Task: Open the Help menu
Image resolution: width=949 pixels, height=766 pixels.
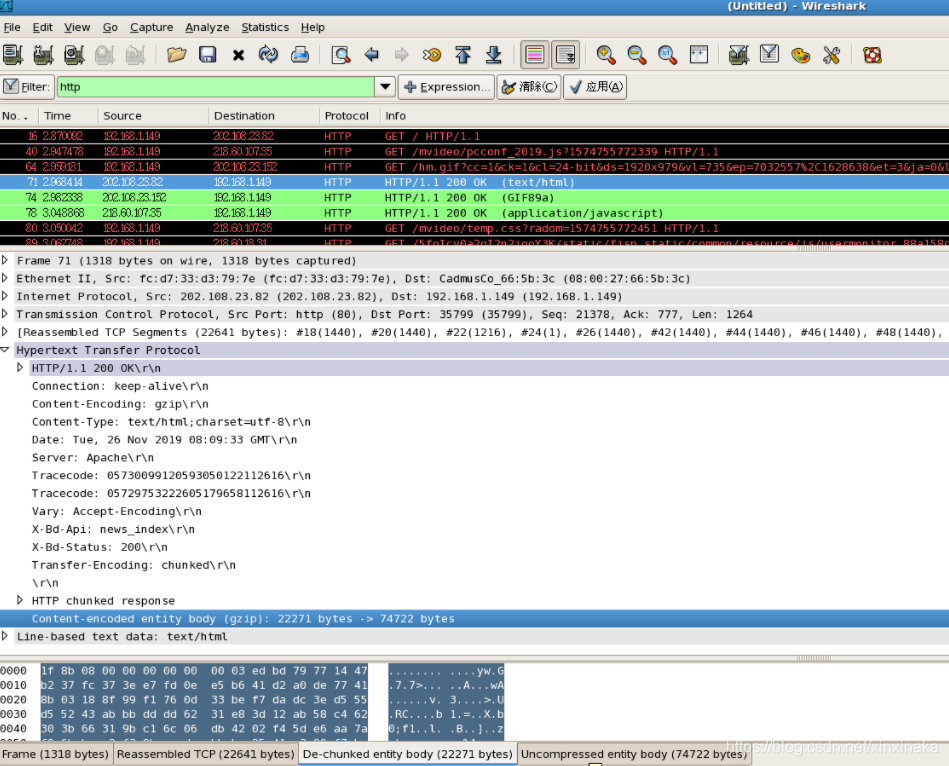Action: [x=313, y=27]
